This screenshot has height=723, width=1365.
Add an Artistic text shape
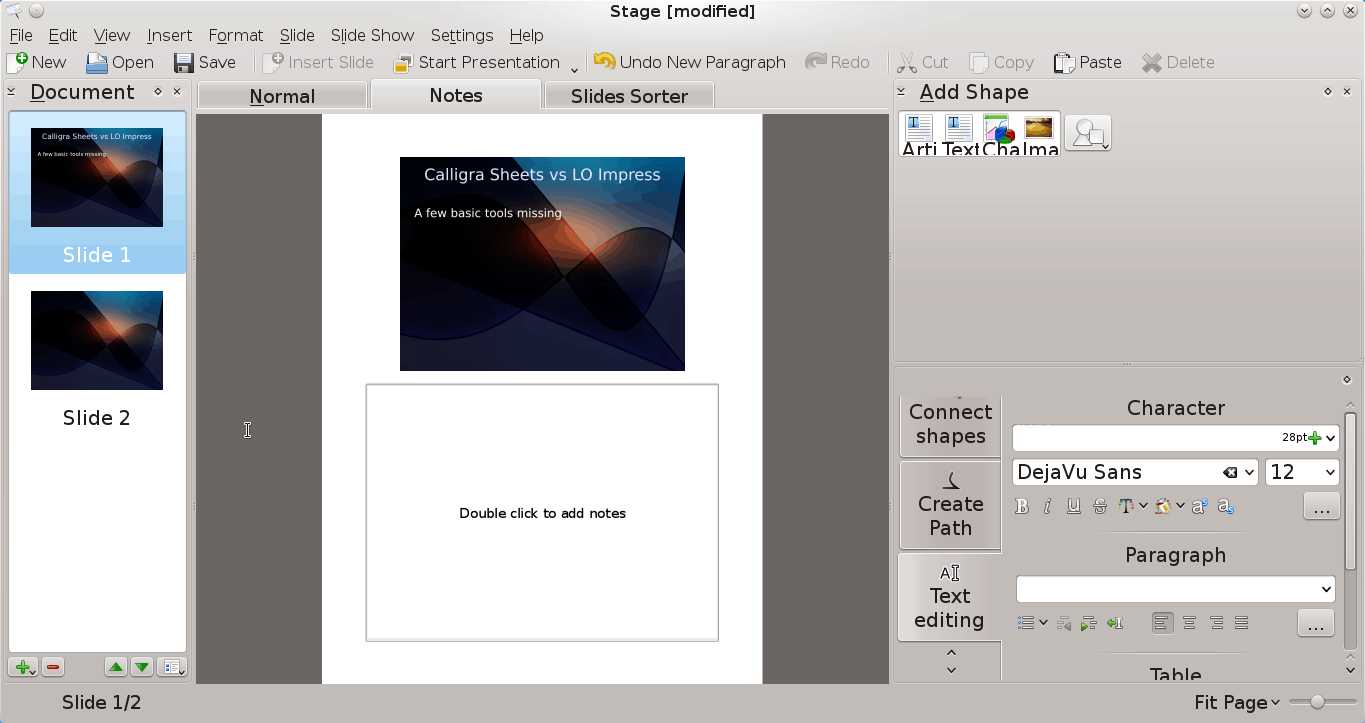[x=919, y=134]
